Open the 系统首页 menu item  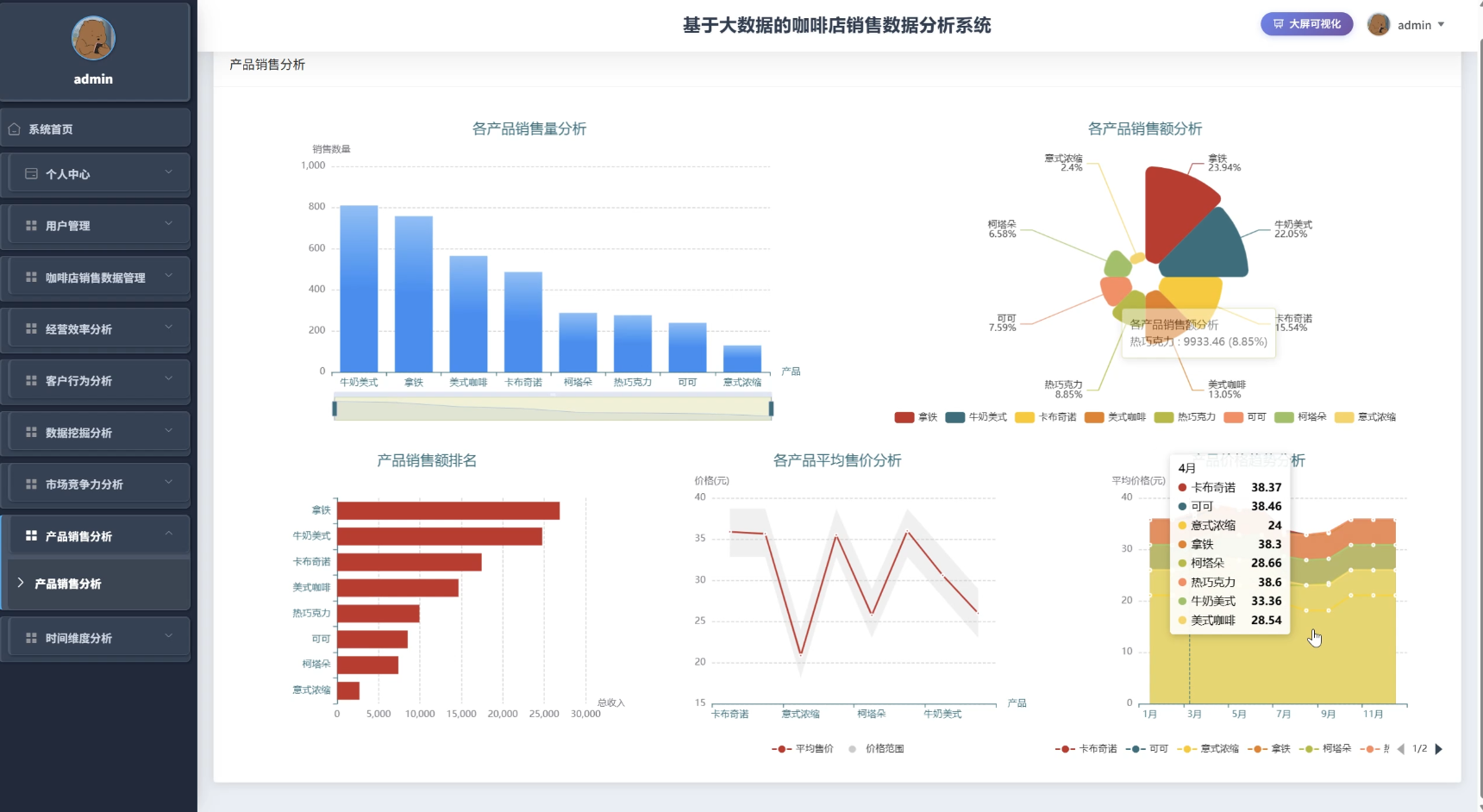click(95, 128)
